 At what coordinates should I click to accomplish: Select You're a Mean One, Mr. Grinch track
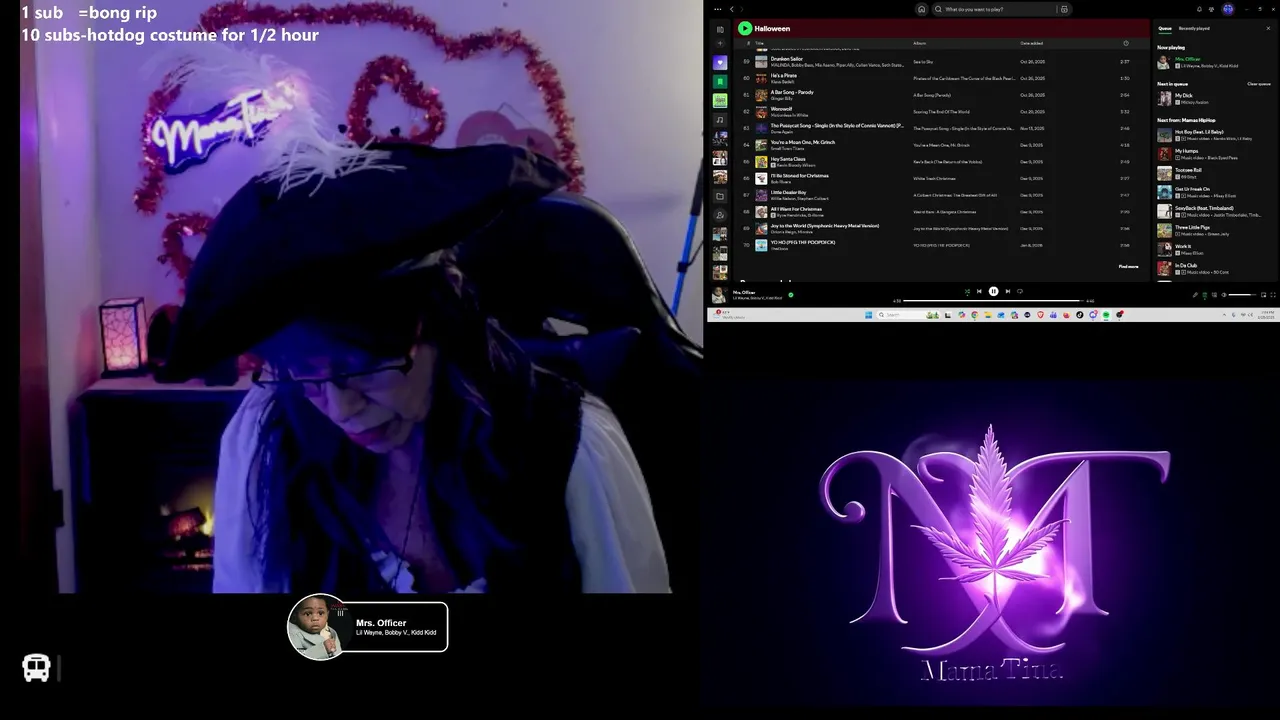coord(943,145)
